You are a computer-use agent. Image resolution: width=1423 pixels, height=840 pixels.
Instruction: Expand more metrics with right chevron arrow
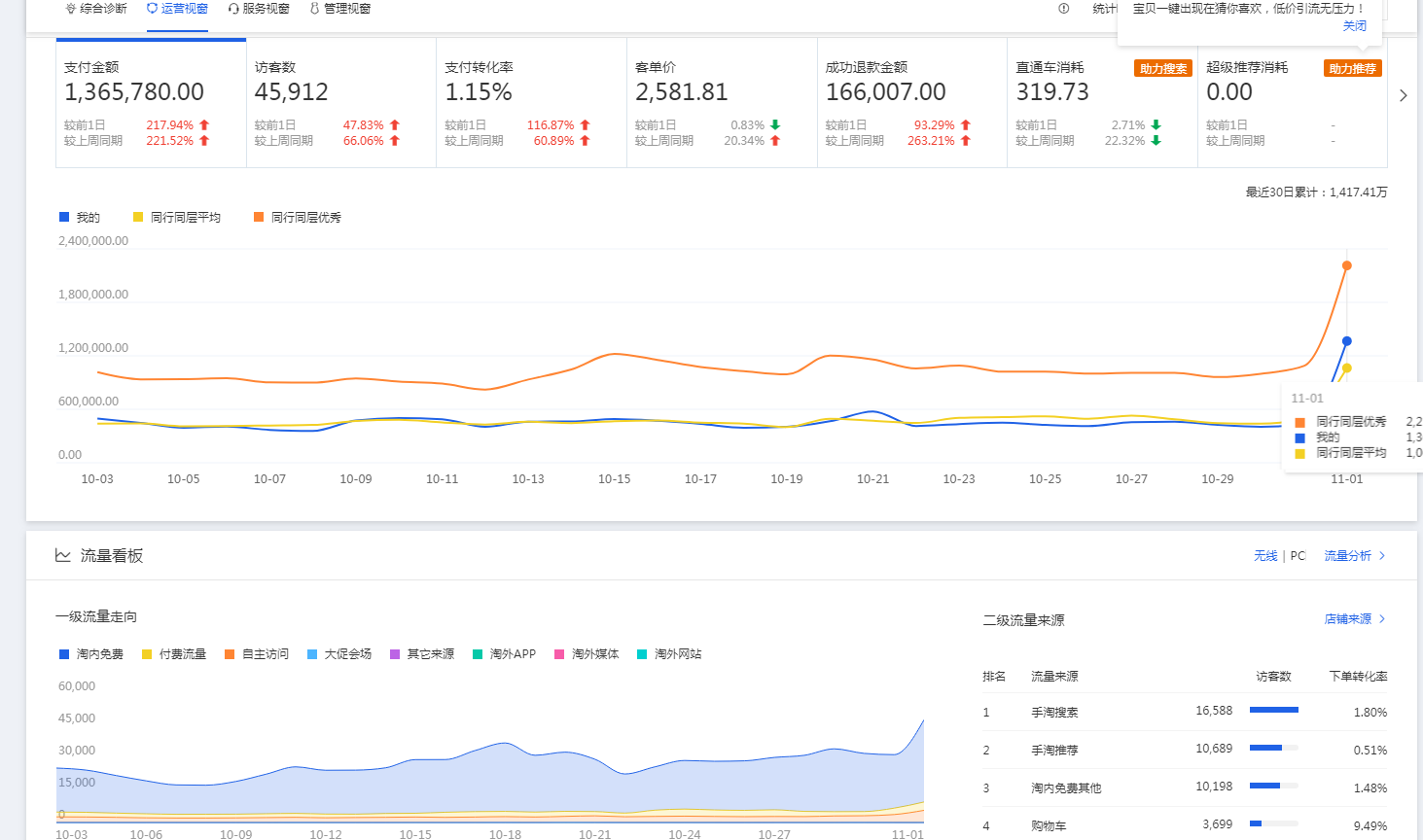(x=1403, y=95)
